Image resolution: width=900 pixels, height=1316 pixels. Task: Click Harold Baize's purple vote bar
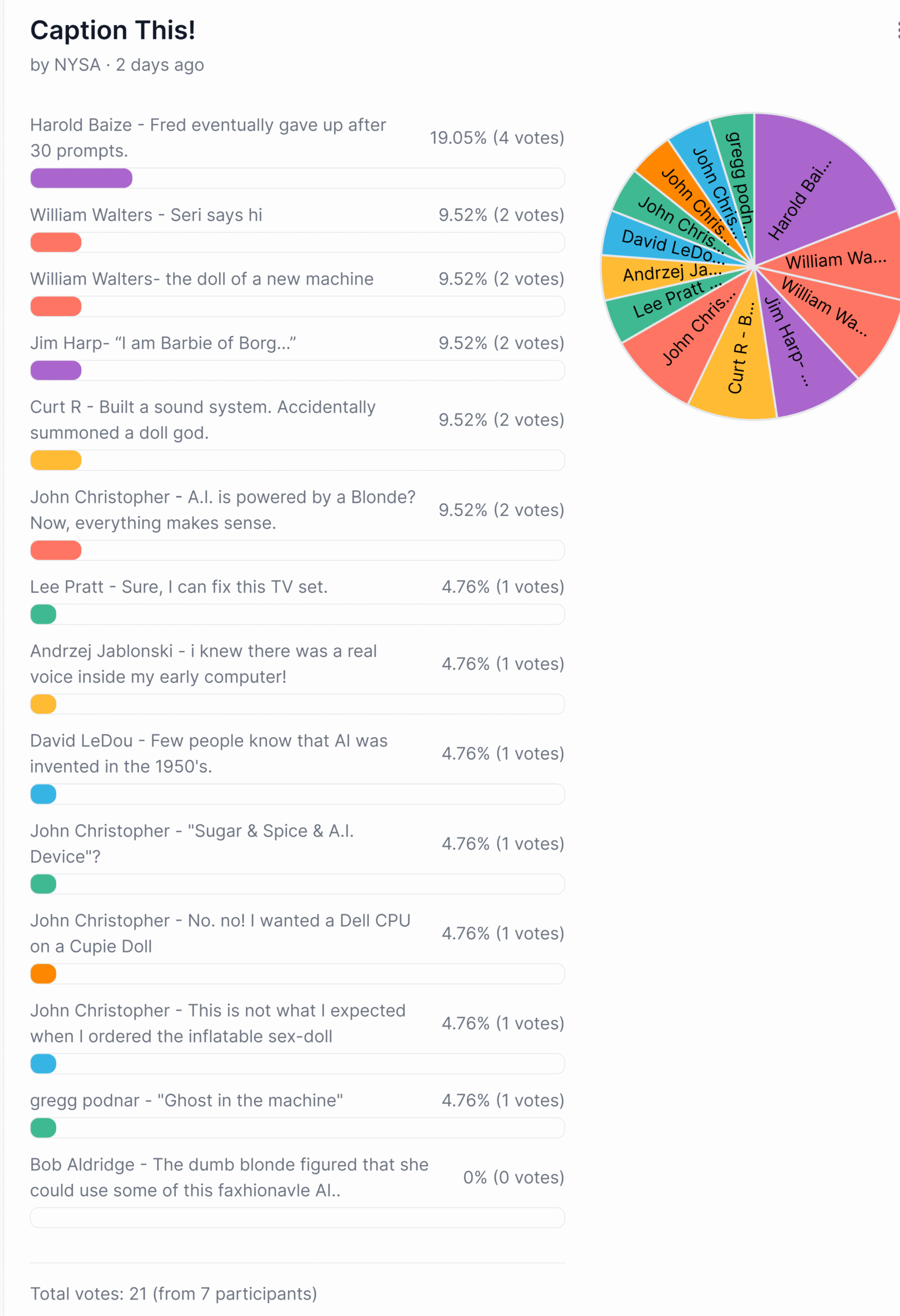pyautogui.click(x=81, y=178)
